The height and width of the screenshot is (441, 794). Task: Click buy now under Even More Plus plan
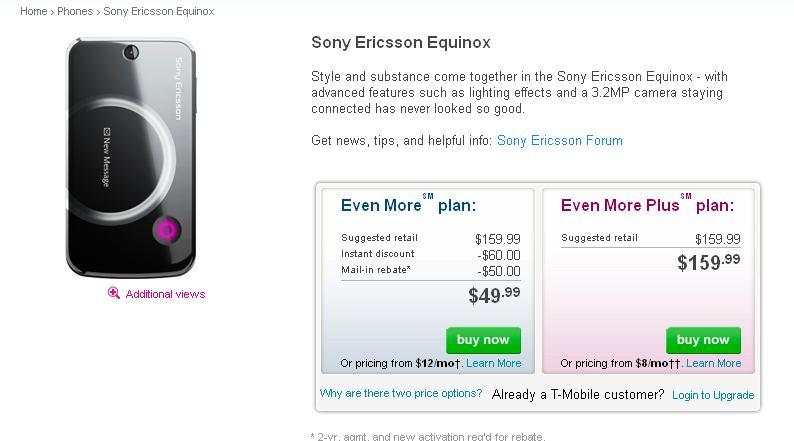tap(703, 340)
